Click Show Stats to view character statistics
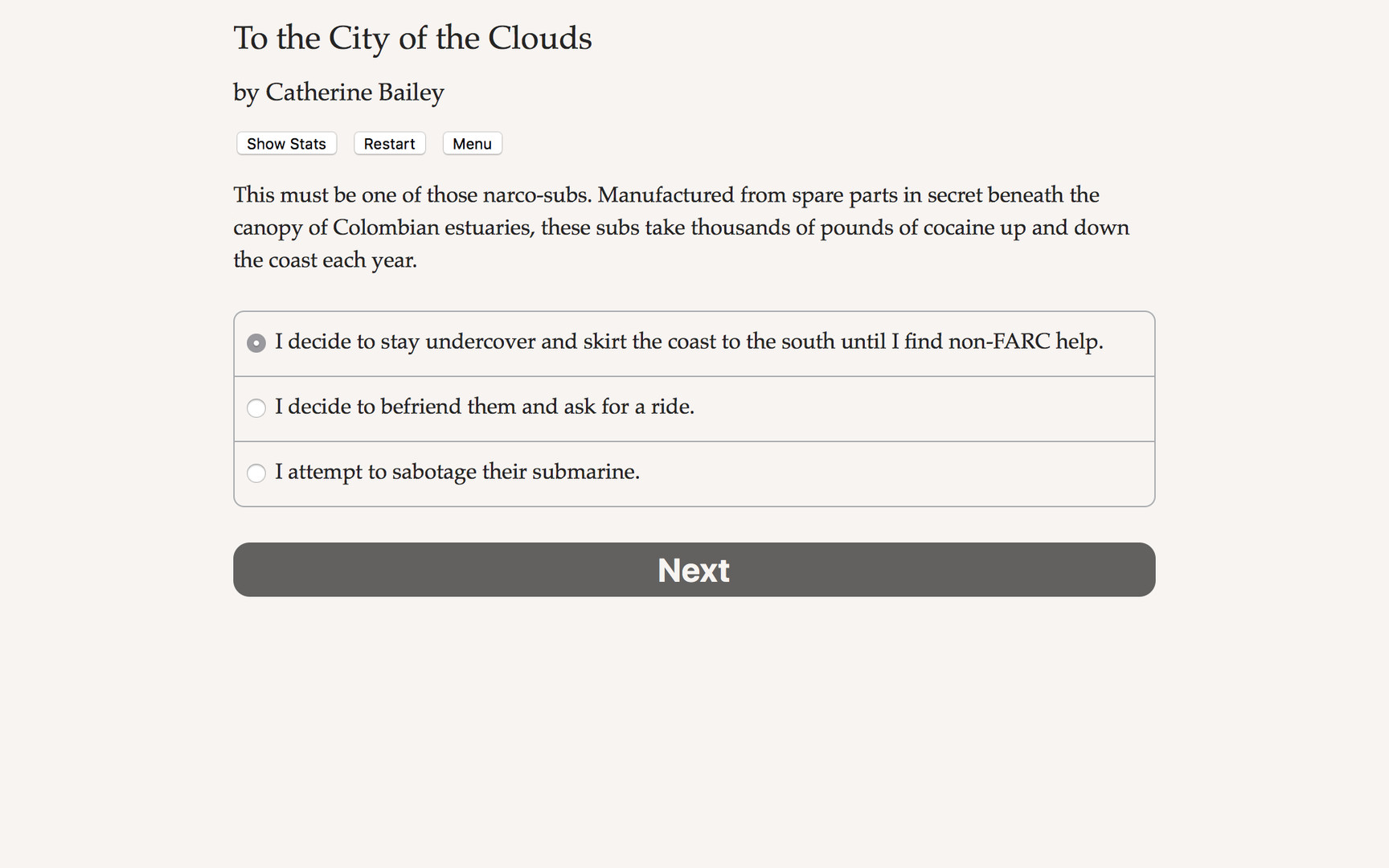 coord(285,143)
